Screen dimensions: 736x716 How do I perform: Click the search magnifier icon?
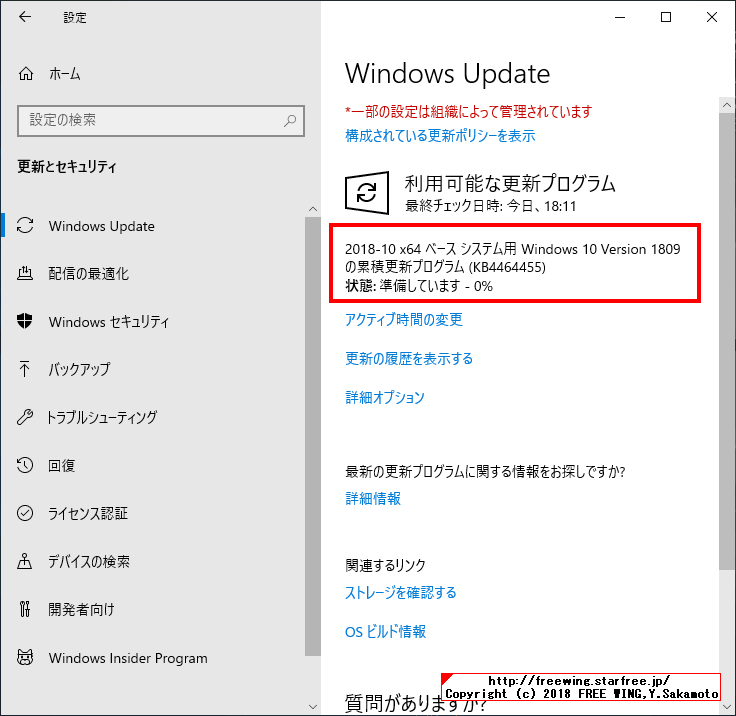(x=290, y=121)
